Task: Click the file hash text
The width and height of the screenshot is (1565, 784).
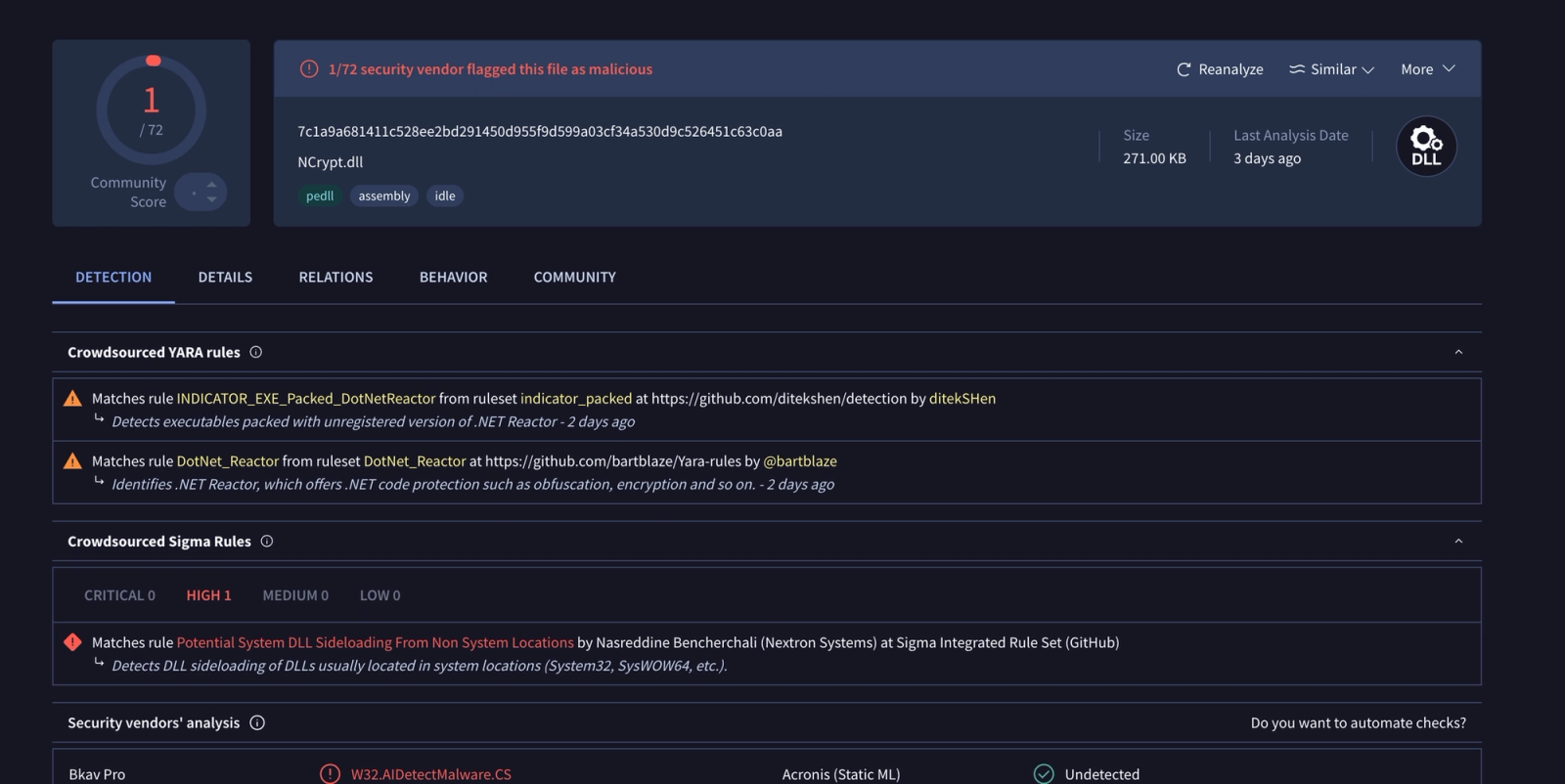Action: tap(540, 132)
